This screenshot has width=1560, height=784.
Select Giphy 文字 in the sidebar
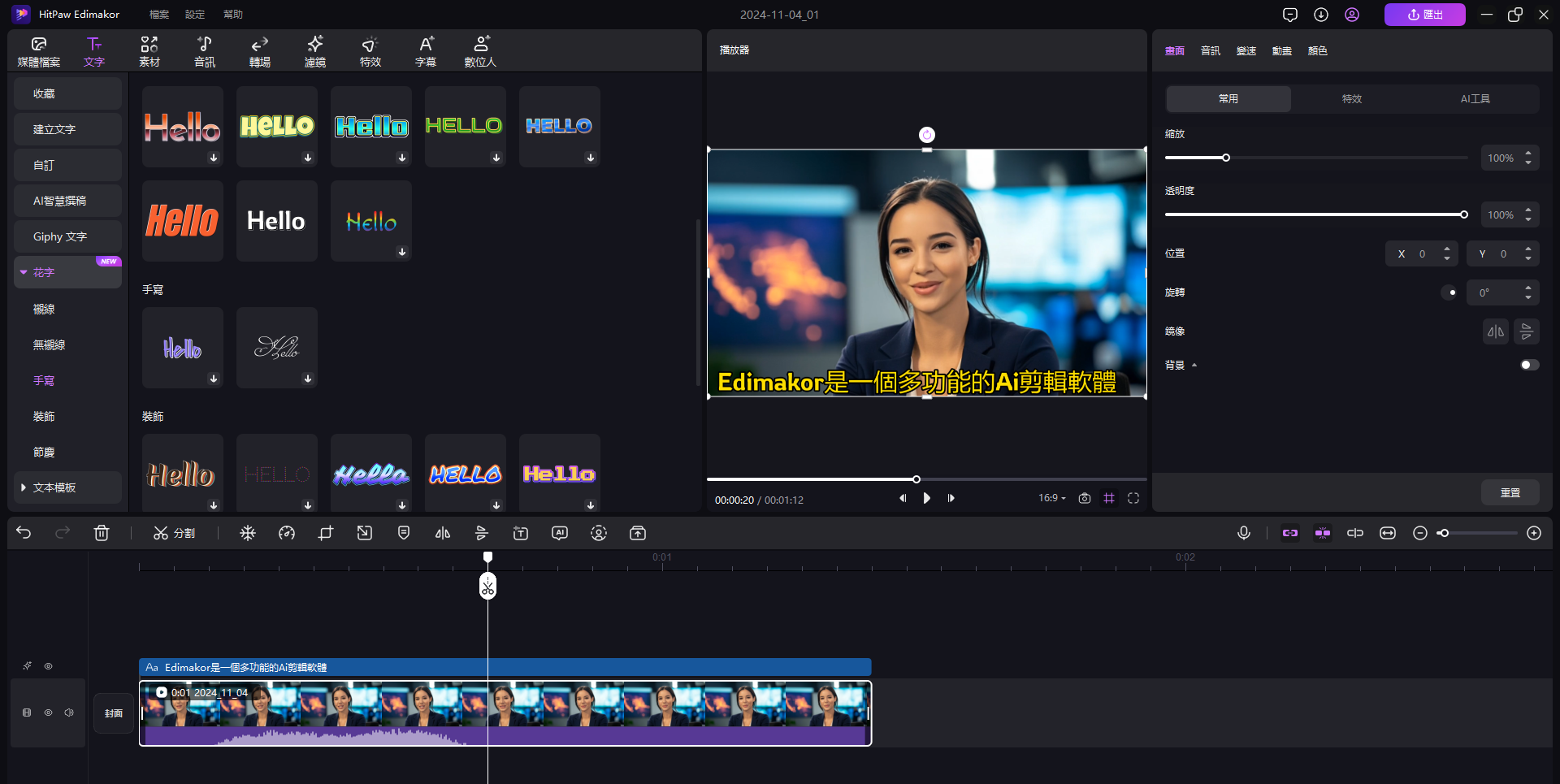click(x=67, y=236)
